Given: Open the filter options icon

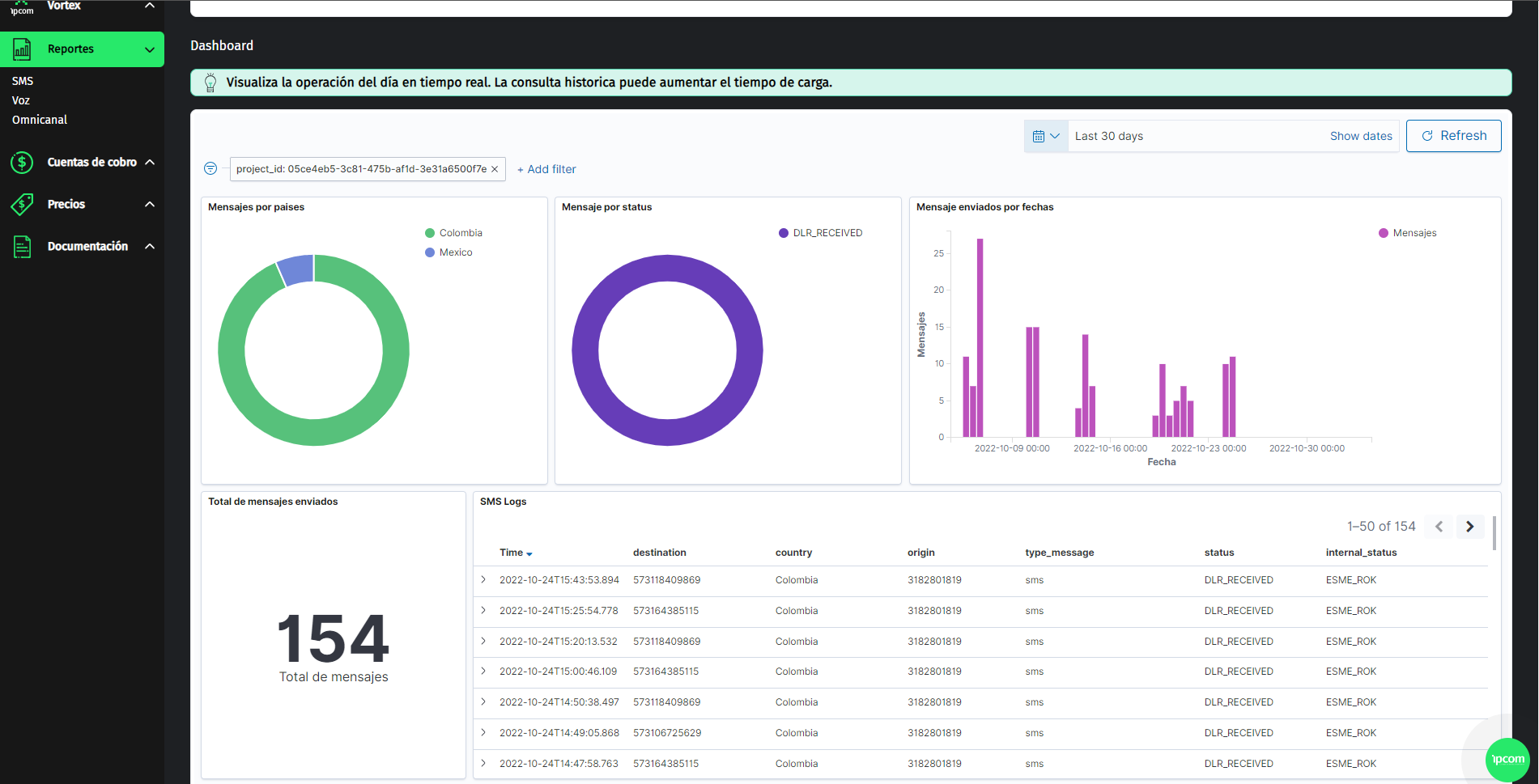Looking at the screenshot, I should [210, 168].
